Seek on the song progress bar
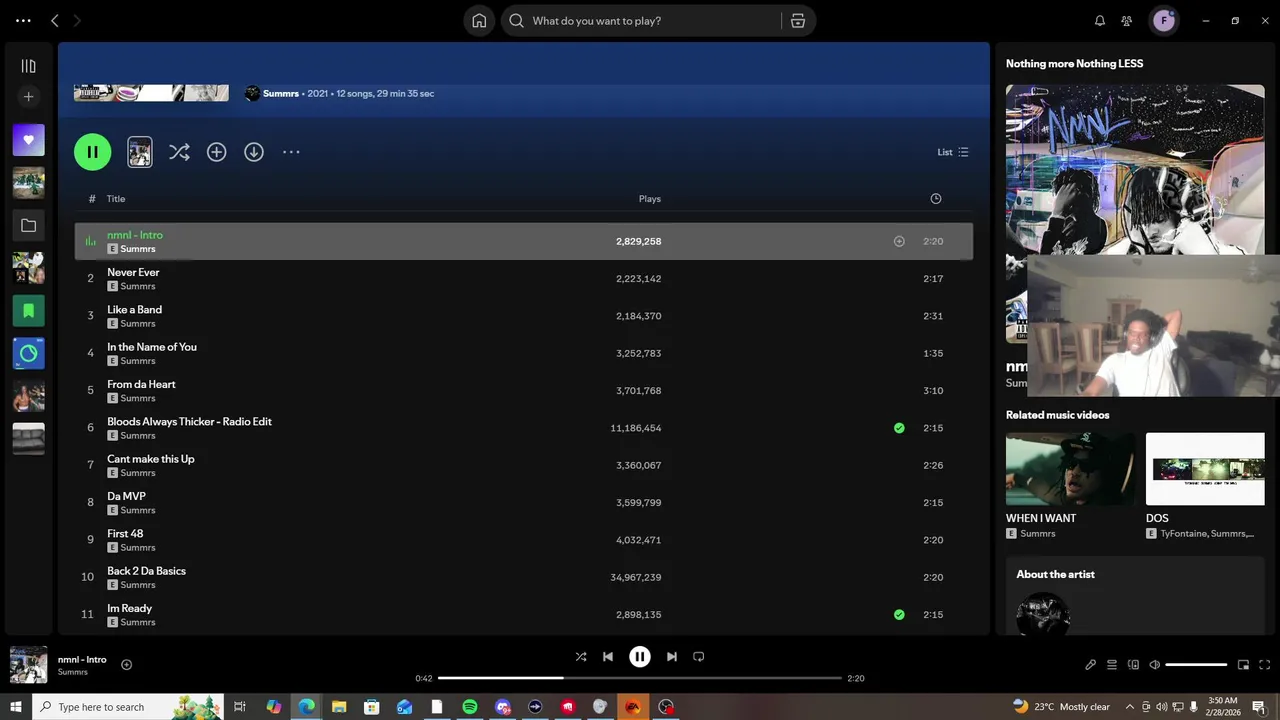This screenshot has width=1280, height=720. [640, 678]
